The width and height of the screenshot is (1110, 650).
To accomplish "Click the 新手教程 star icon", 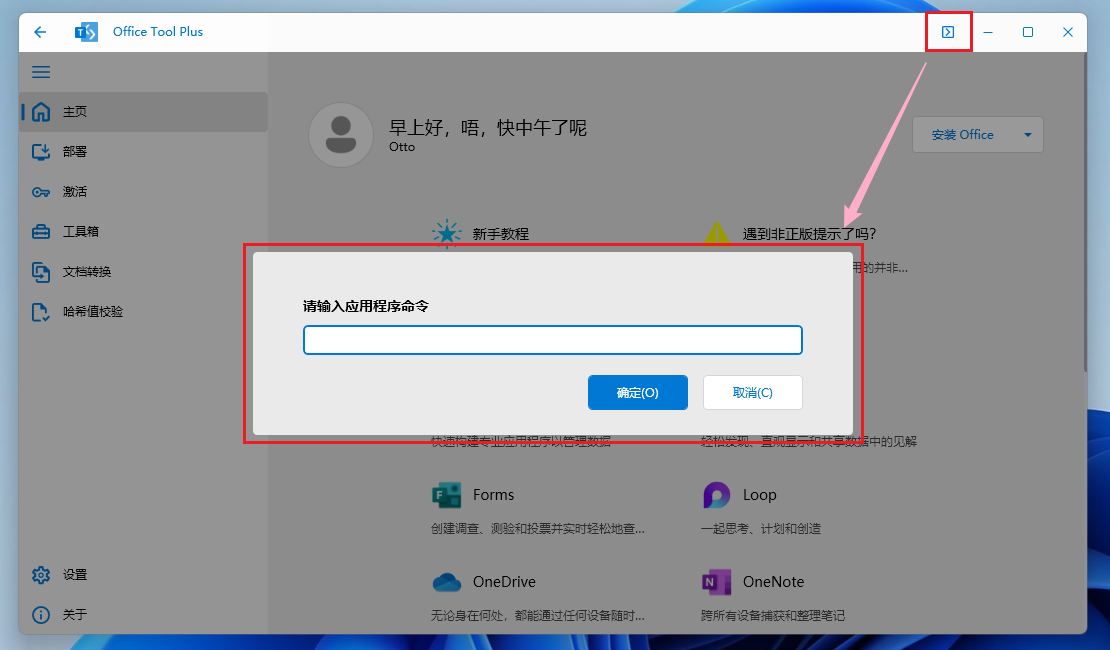I will [x=447, y=233].
